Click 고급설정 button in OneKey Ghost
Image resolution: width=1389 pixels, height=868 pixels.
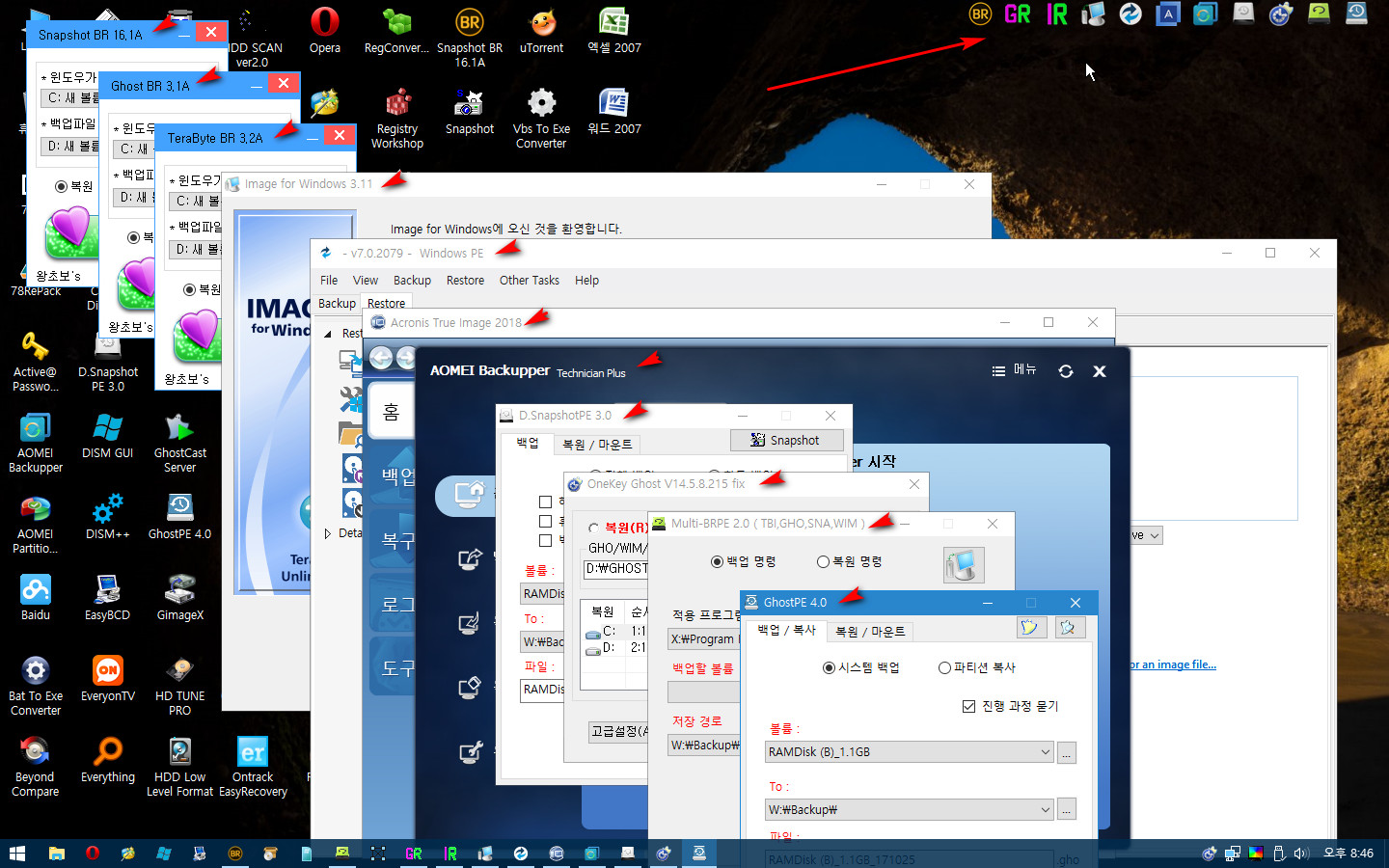click(x=620, y=731)
